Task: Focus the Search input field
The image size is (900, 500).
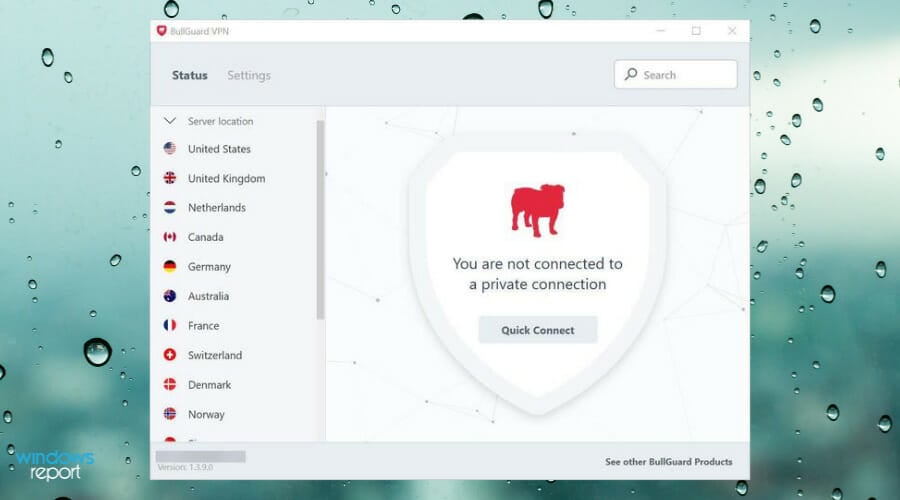Action: coord(676,74)
